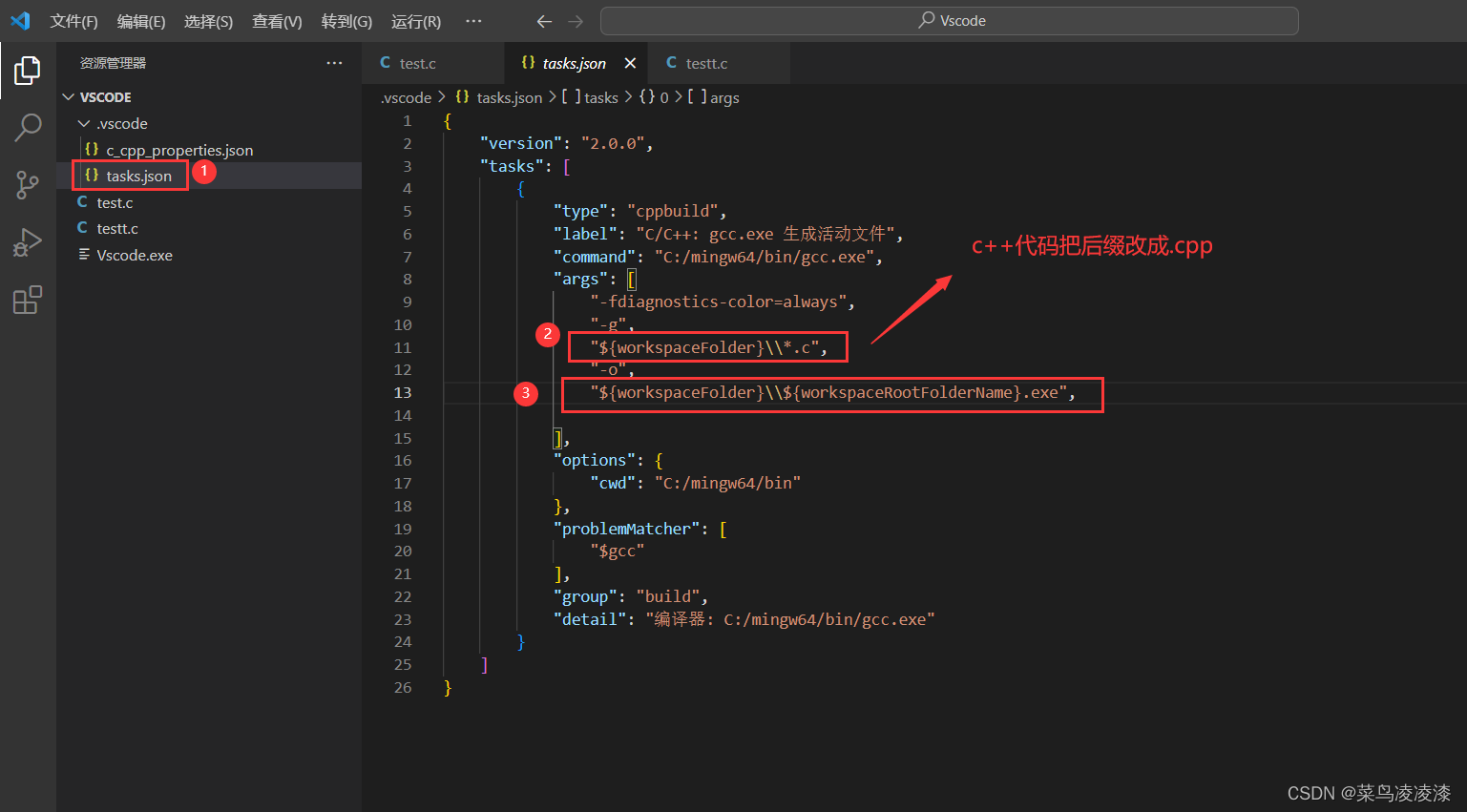Image resolution: width=1467 pixels, height=812 pixels.
Task: Click line number 13 in gutter
Action: [403, 392]
